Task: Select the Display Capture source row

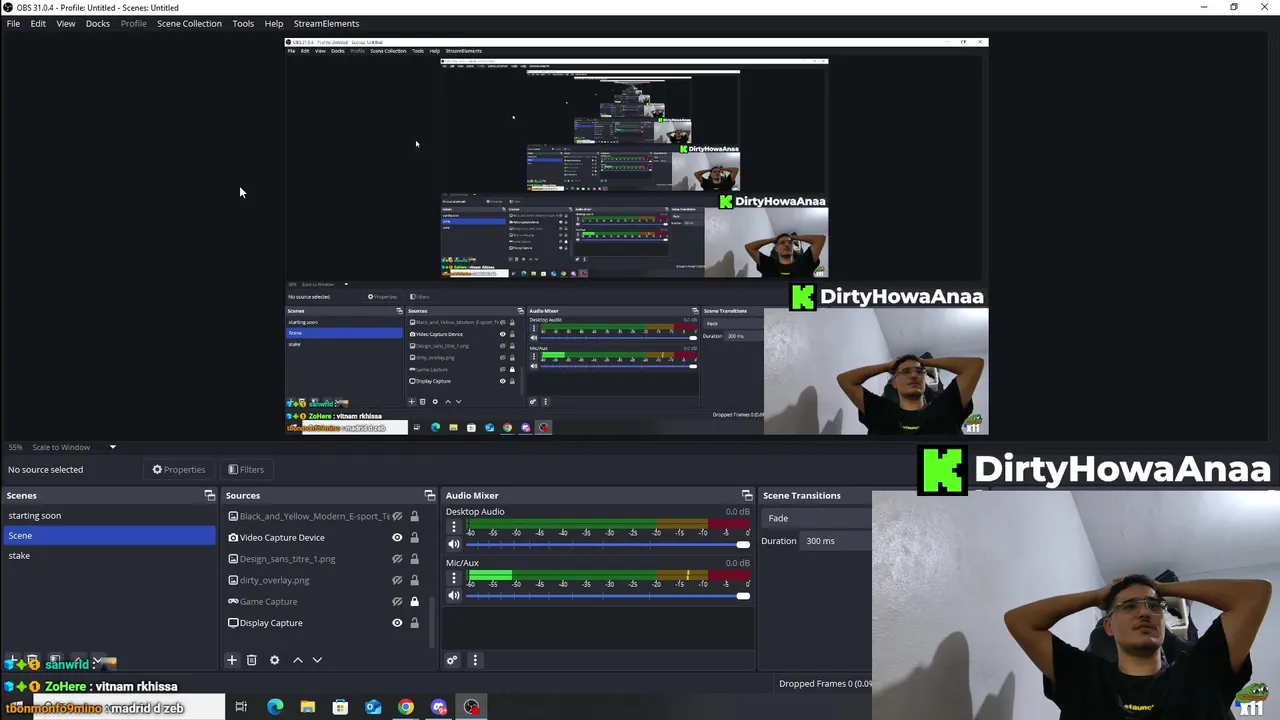Action: point(324,623)
